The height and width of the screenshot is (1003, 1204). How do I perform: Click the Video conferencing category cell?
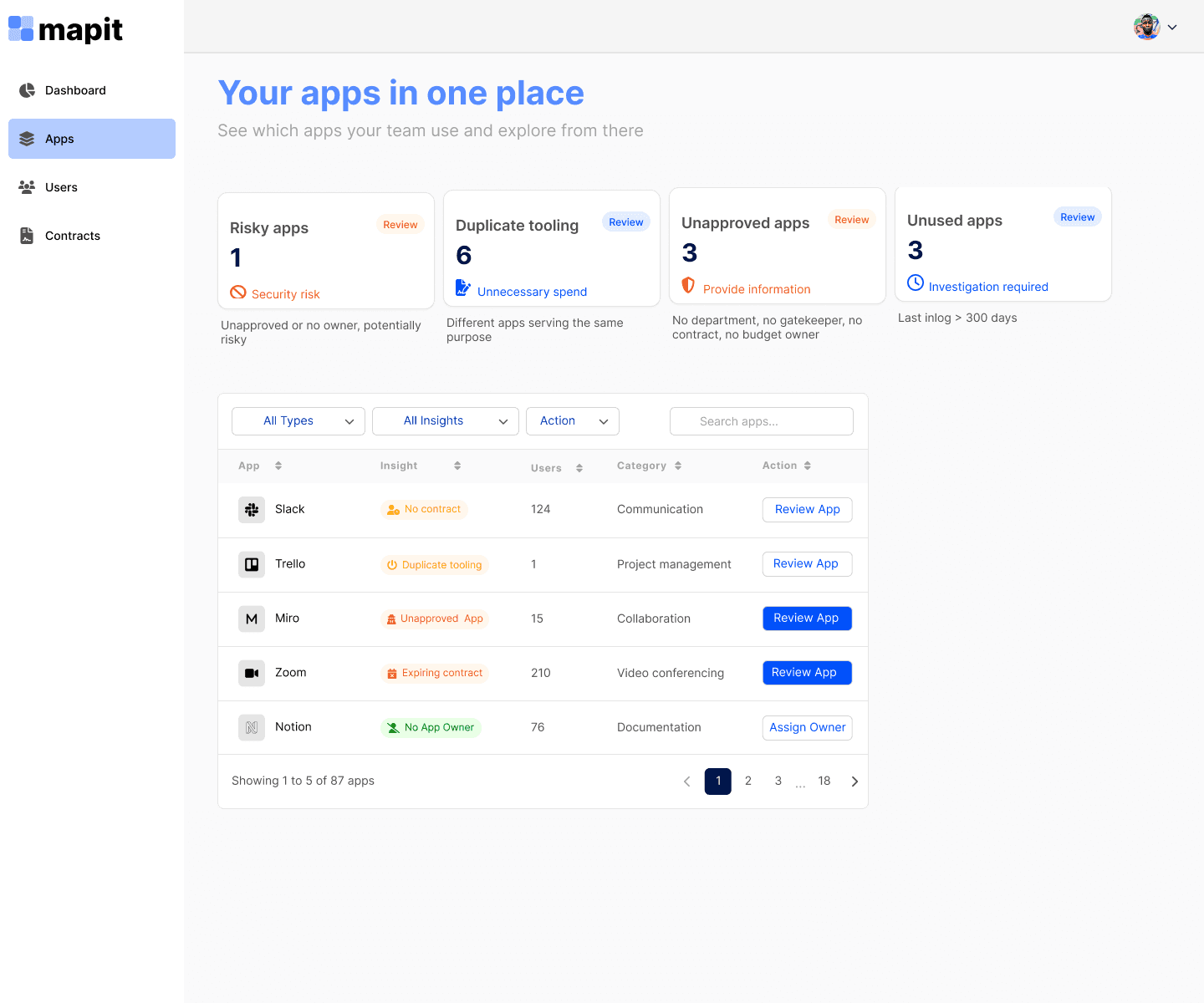point(671,674)
